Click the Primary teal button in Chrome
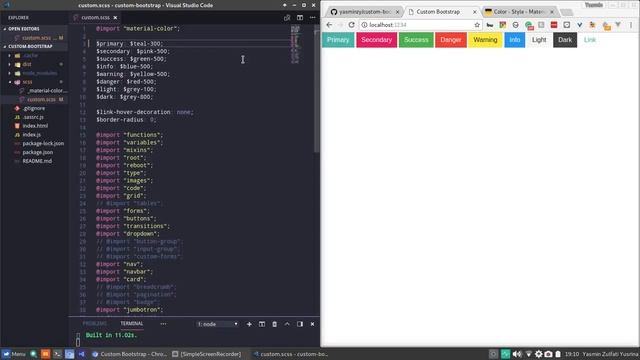Image resolution: width=640 pixels, height=360 pixels. click(x=338, y=40)
